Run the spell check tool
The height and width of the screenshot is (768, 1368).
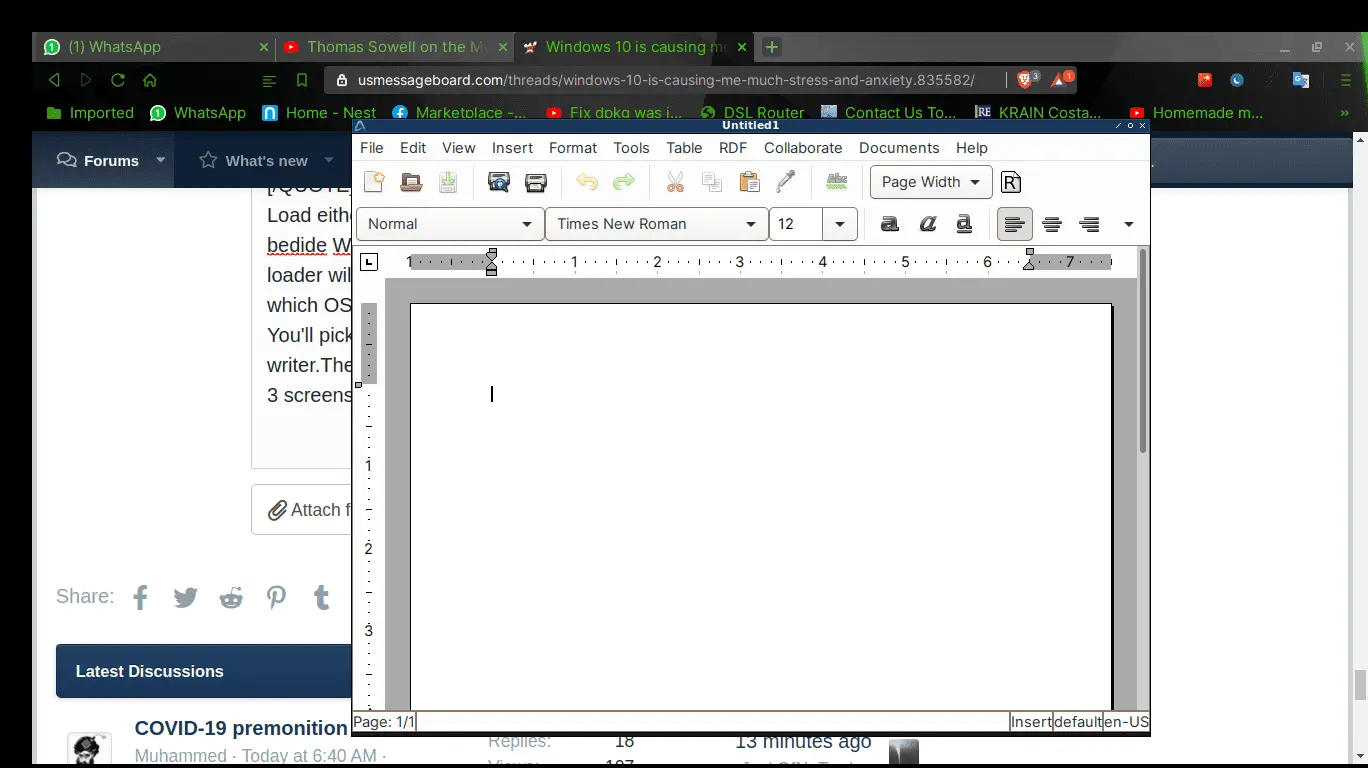pyautogui.click(x=836, y=182)
